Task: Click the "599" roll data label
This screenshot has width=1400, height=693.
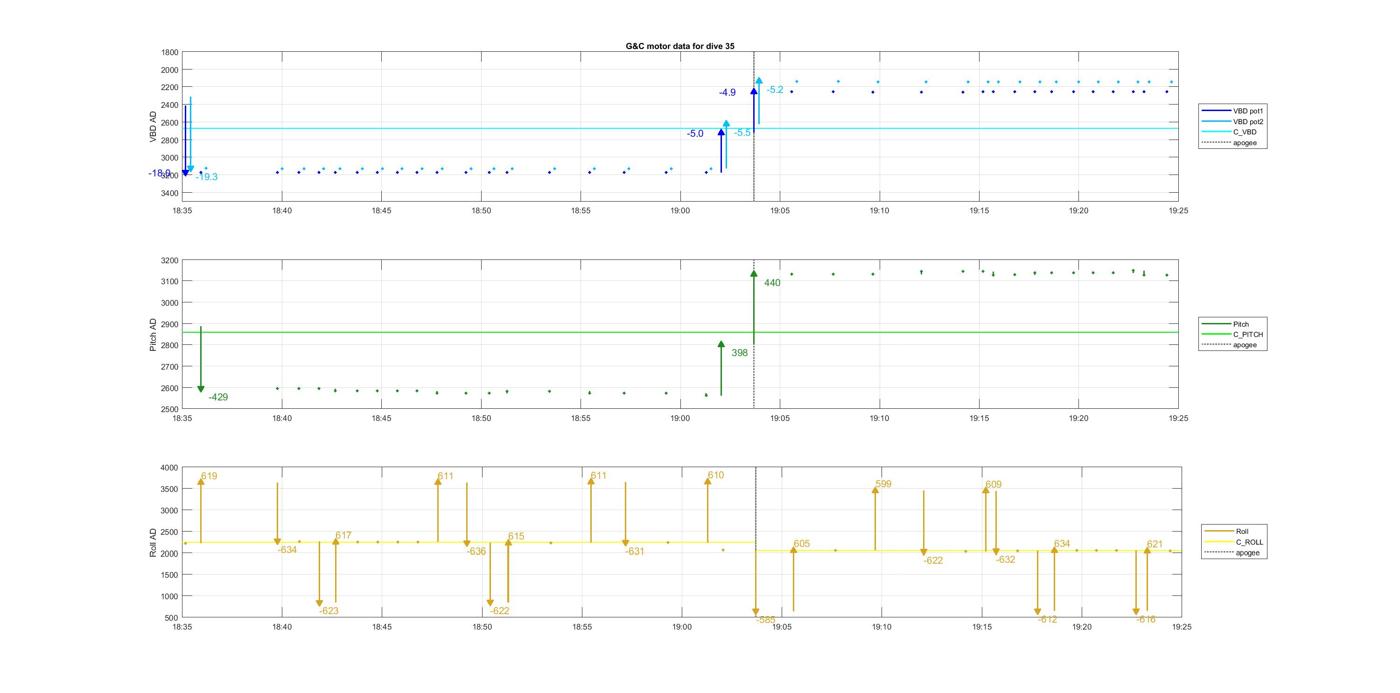Action: [x=883, y=484]
